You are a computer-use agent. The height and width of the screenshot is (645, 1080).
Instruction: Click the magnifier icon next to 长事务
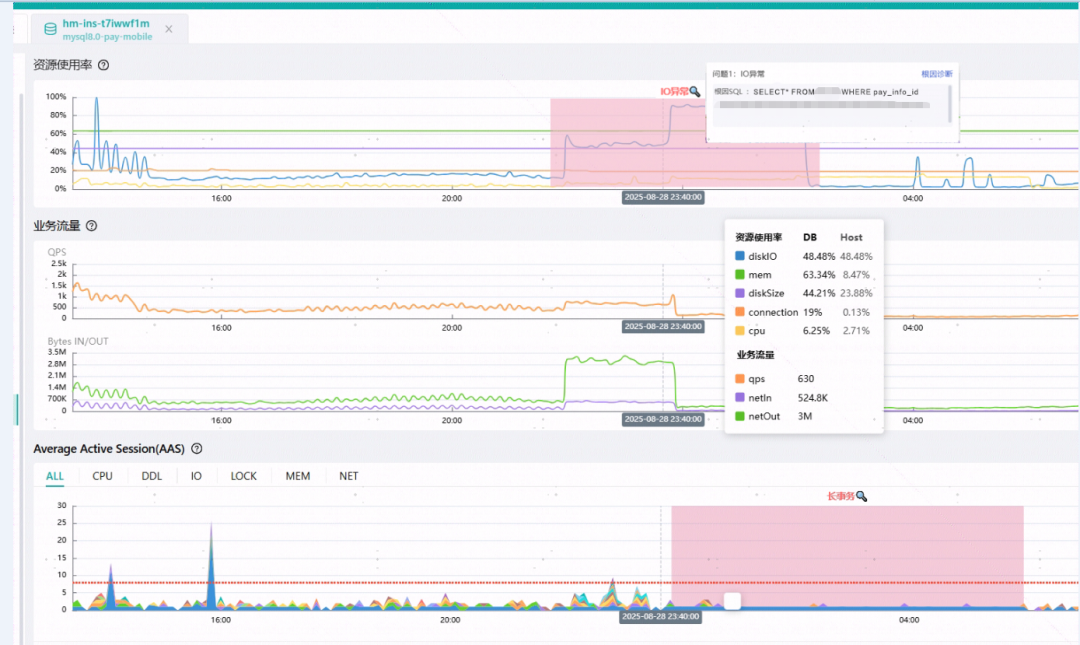tap(861, 496)
